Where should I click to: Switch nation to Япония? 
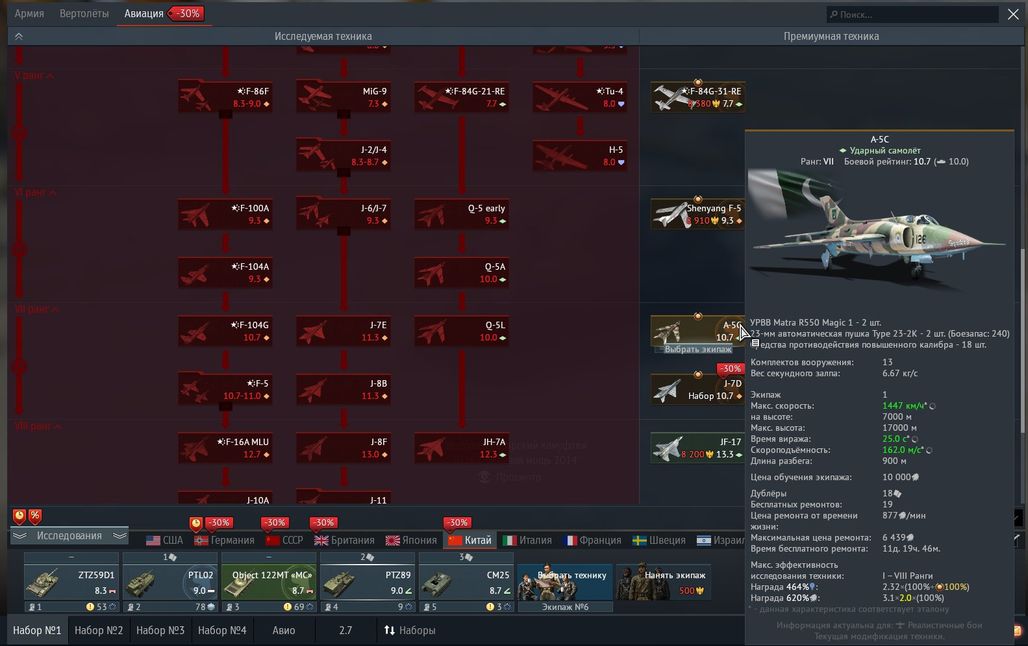click(x=411, y=540)
